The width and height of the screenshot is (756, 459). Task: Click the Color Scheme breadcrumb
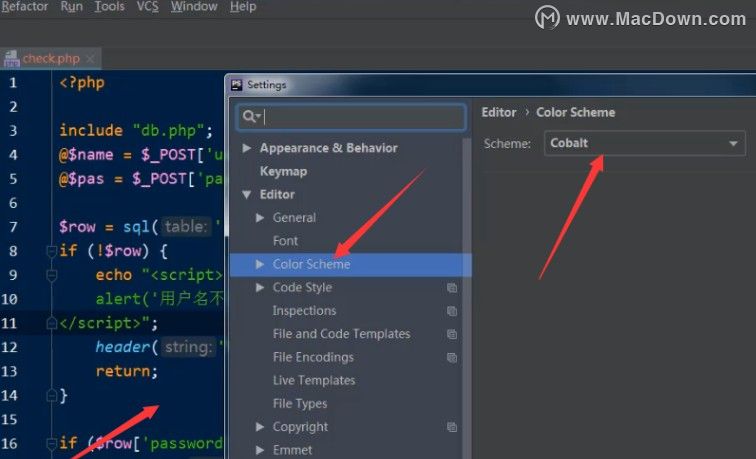(576, 112)
